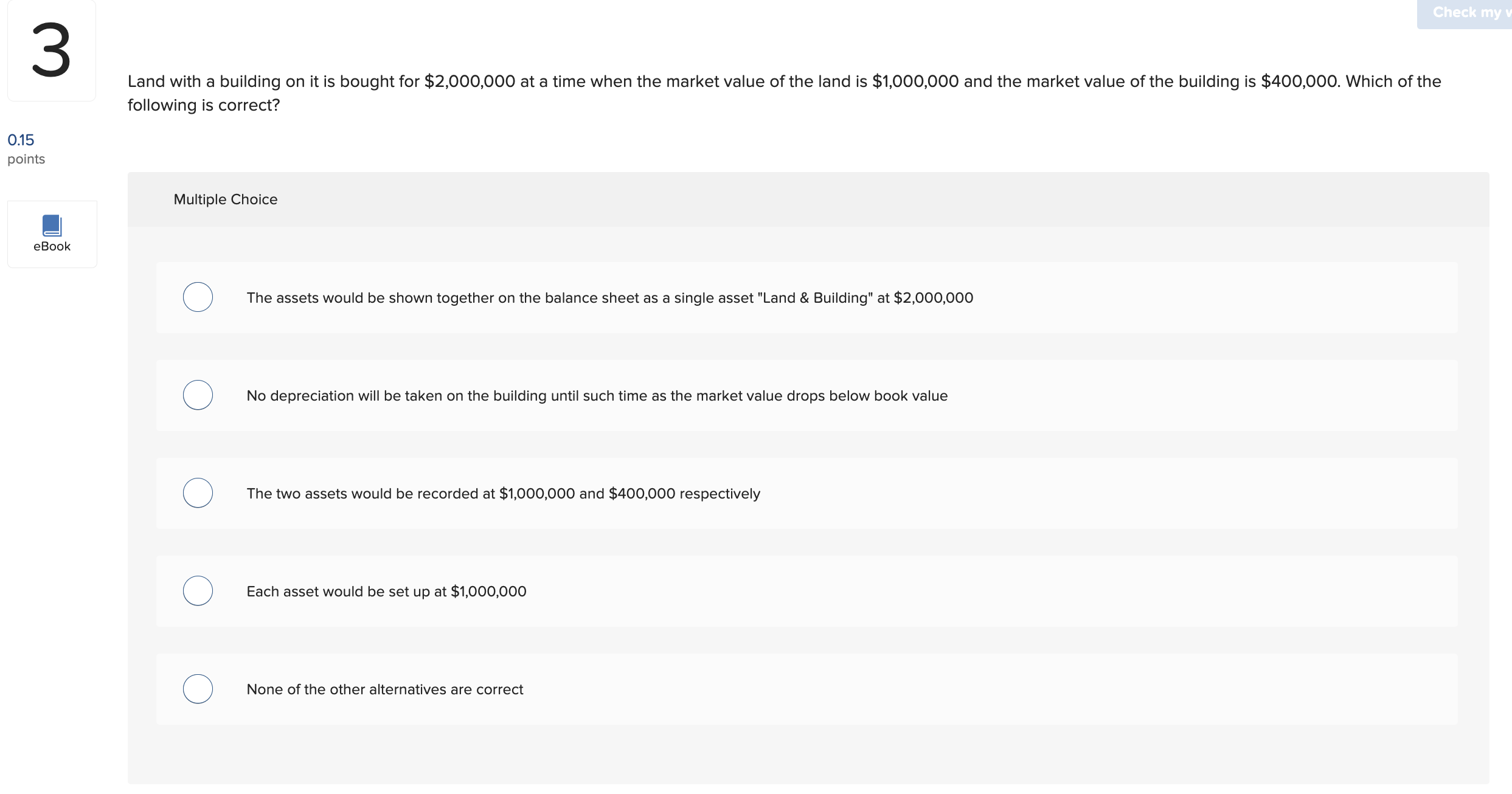Pick radio for "None of the other alternatives"
1512x794 pixels.
(x=198, y=689)
